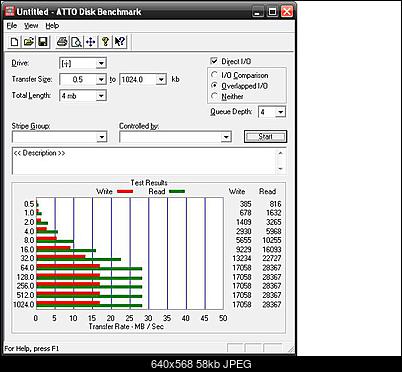Click the red Write legend swatch
402x372 pixels.
125,192
